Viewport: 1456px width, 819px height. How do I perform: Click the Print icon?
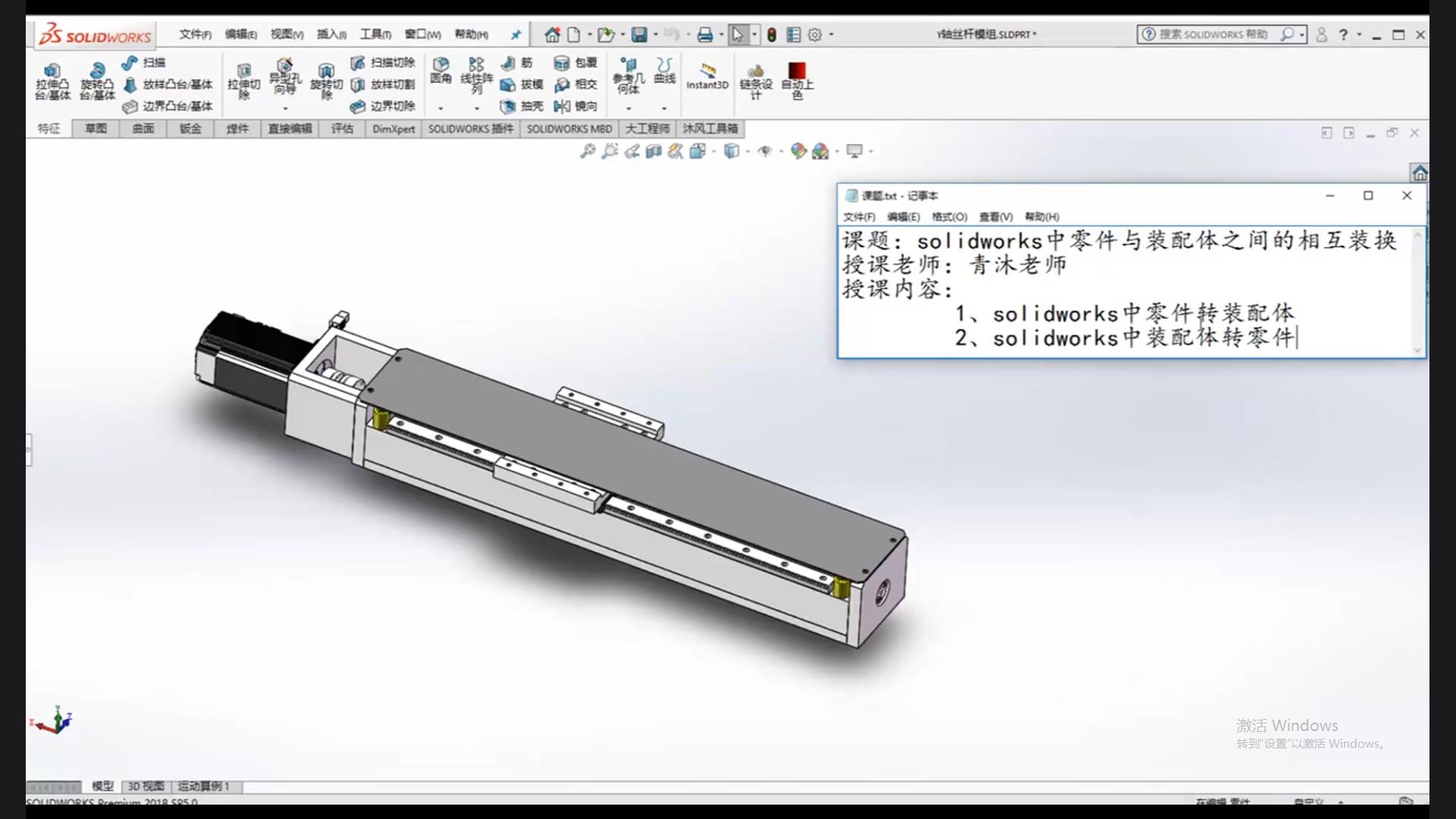tap(705, 35)
